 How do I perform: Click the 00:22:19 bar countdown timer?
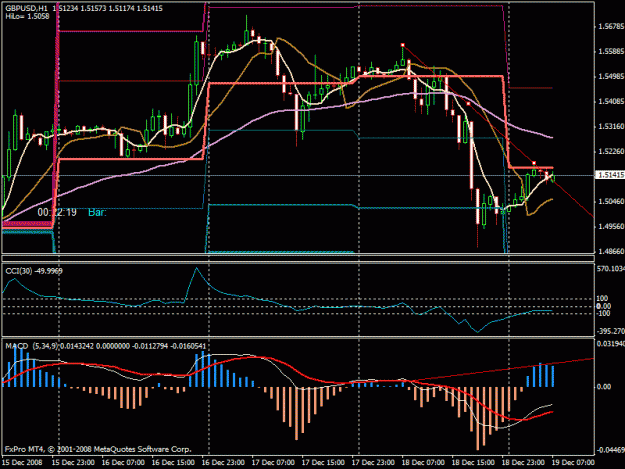57,212
